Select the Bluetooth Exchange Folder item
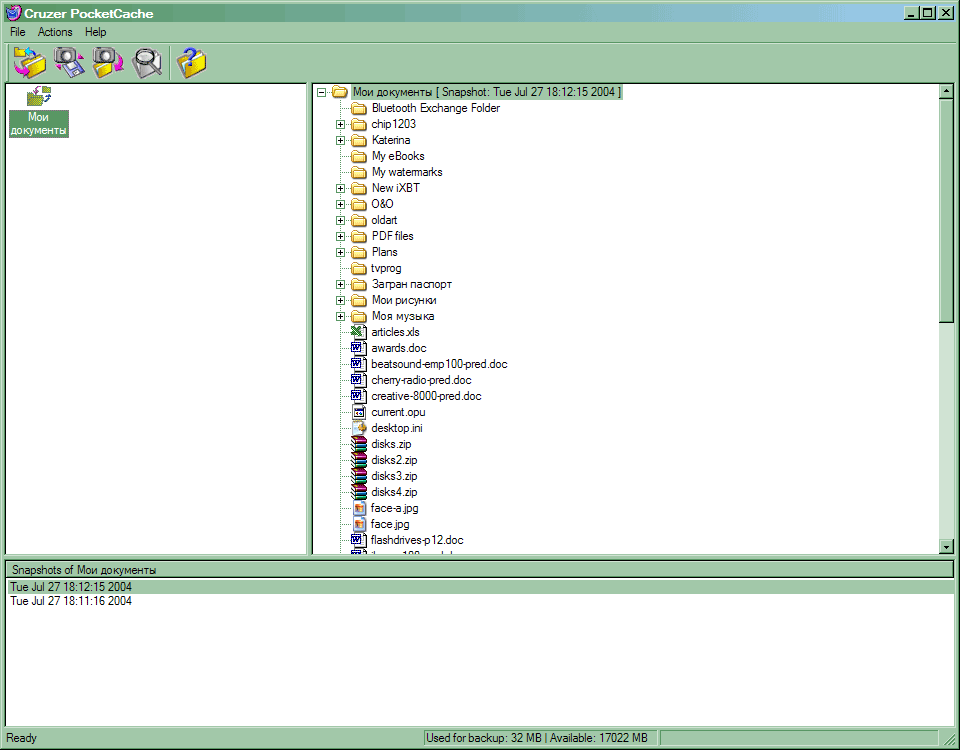Viewport: 960px width, 750px height. [x=435, y=108]
